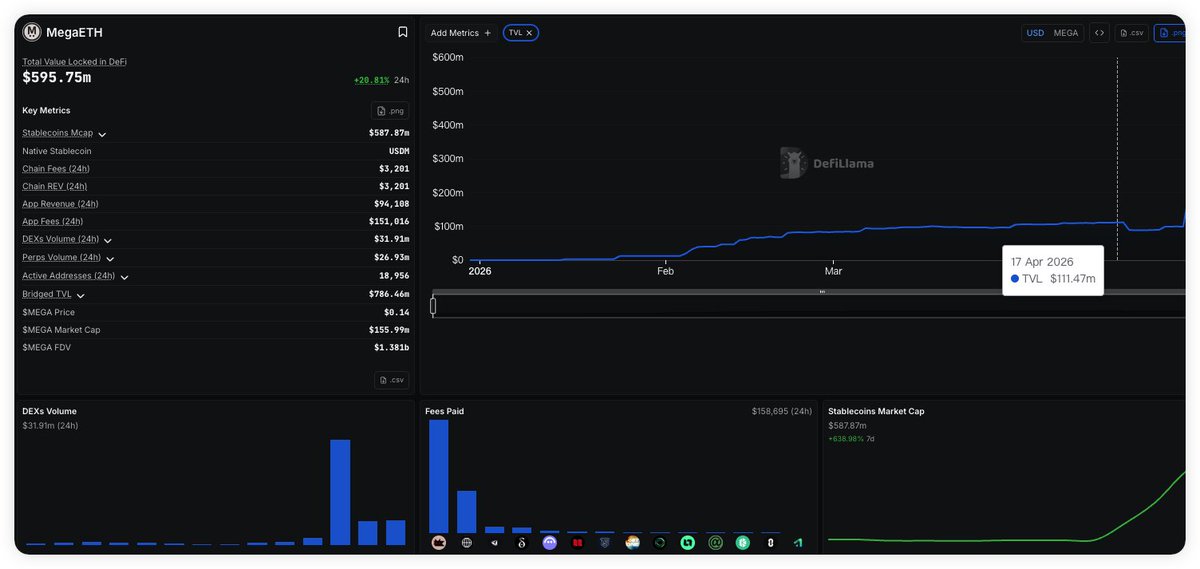Click the dark blue shield protocol icon
Screen dimensions: 1200x569
tap(605, 543)
